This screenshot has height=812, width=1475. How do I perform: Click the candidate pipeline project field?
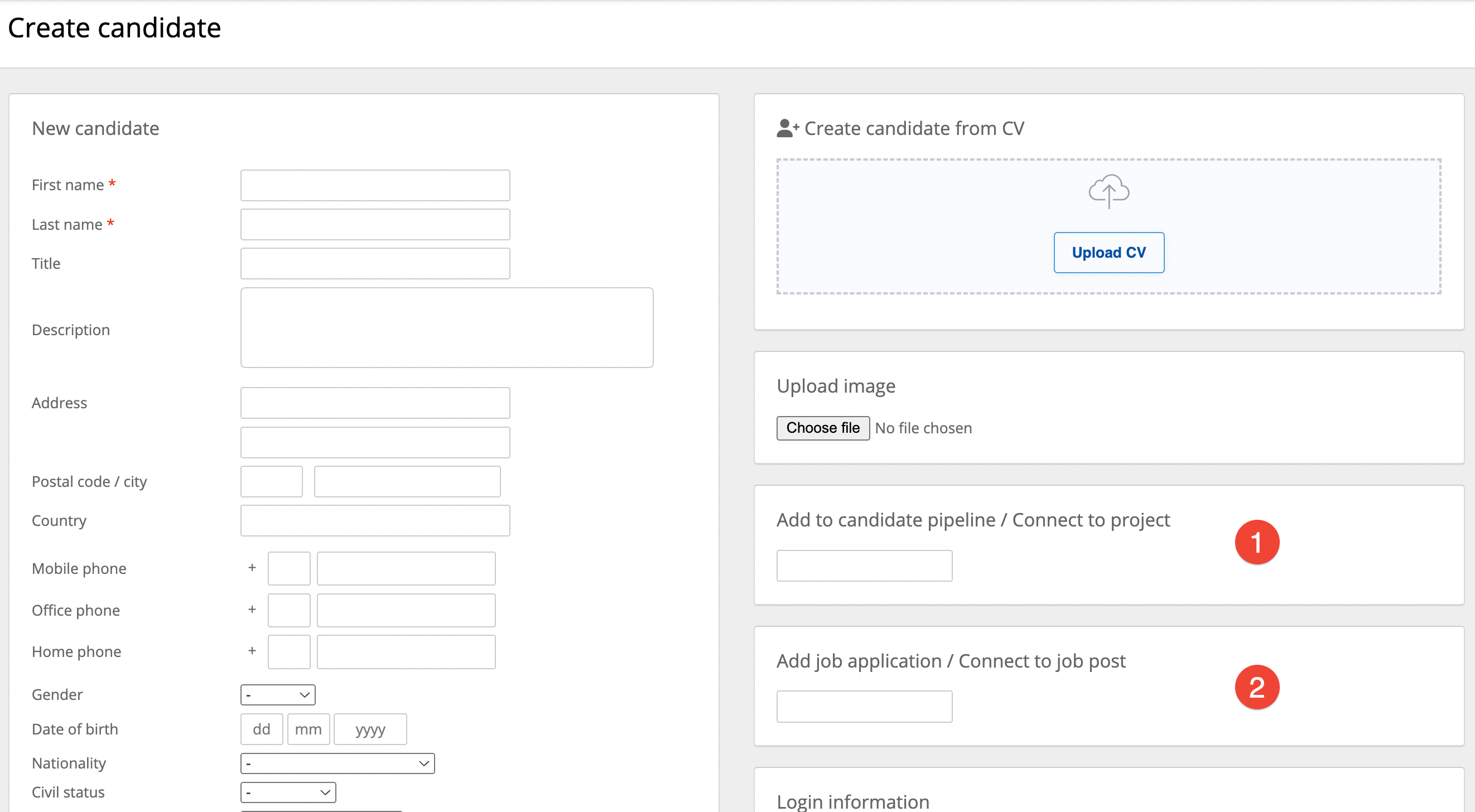point(864,566)
